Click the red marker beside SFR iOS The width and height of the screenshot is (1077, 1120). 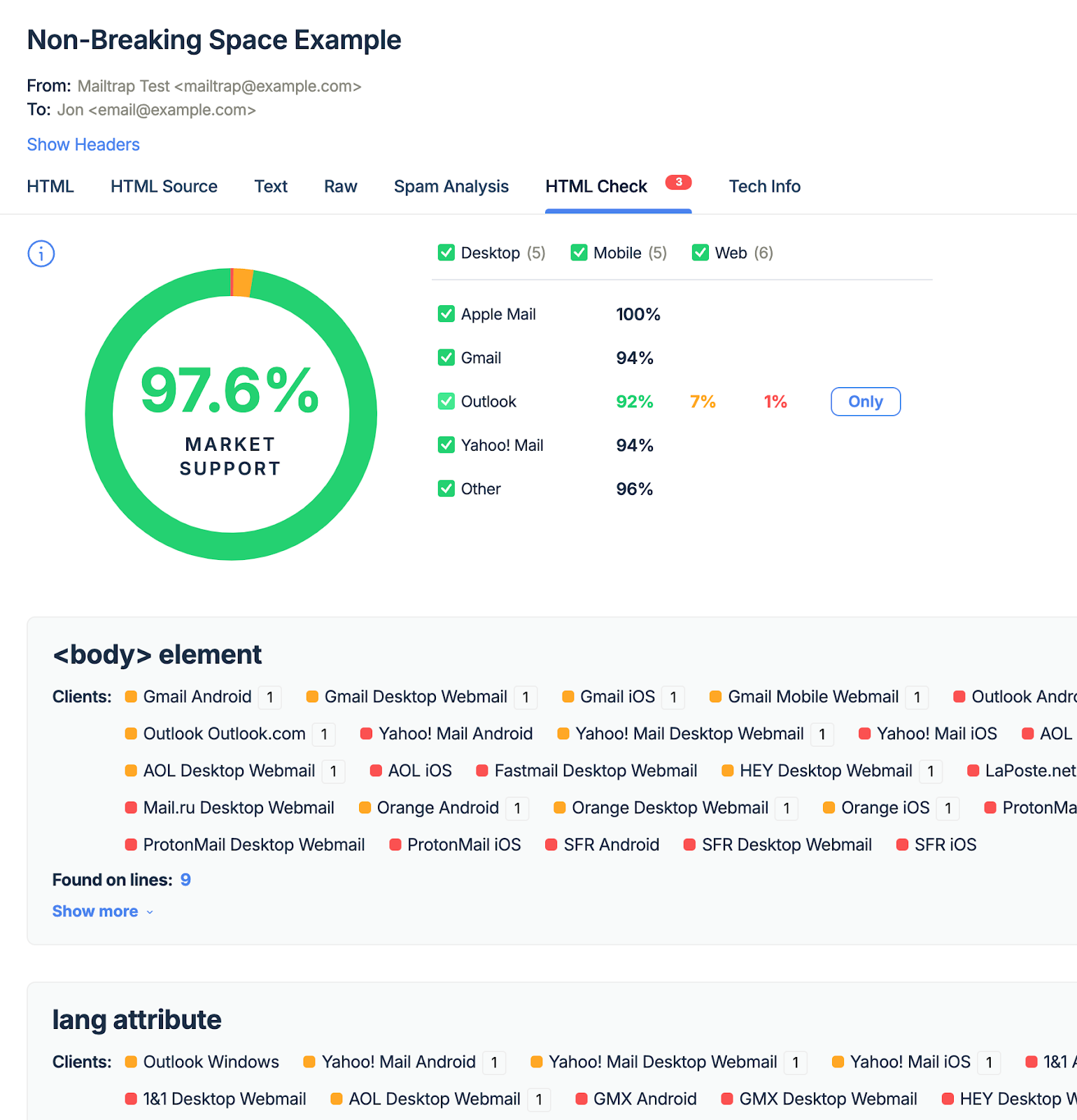903,845
